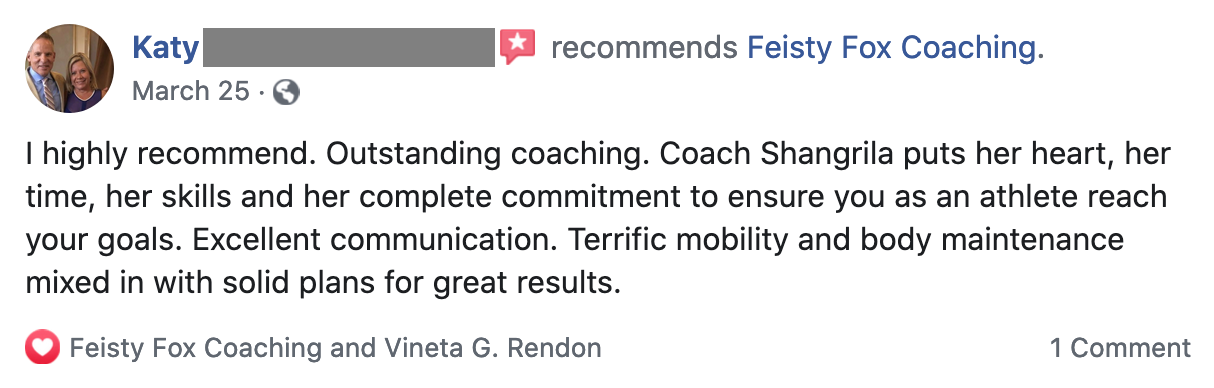This screenshot has height=388, width=1214.
Task: Click the grey redacted surname bar
Action: 348,48
